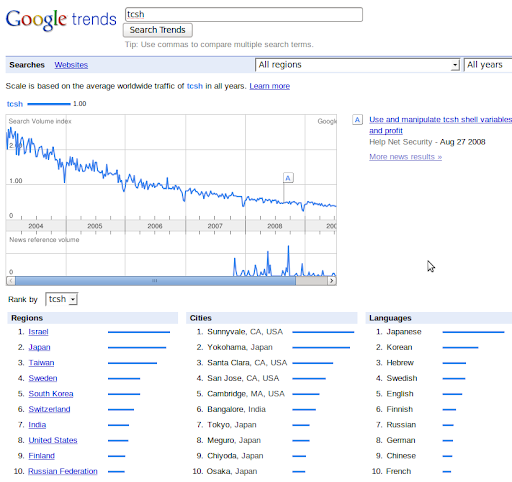
Task: Click the 'A' news flag on chart
Action: tap(288, 178)
